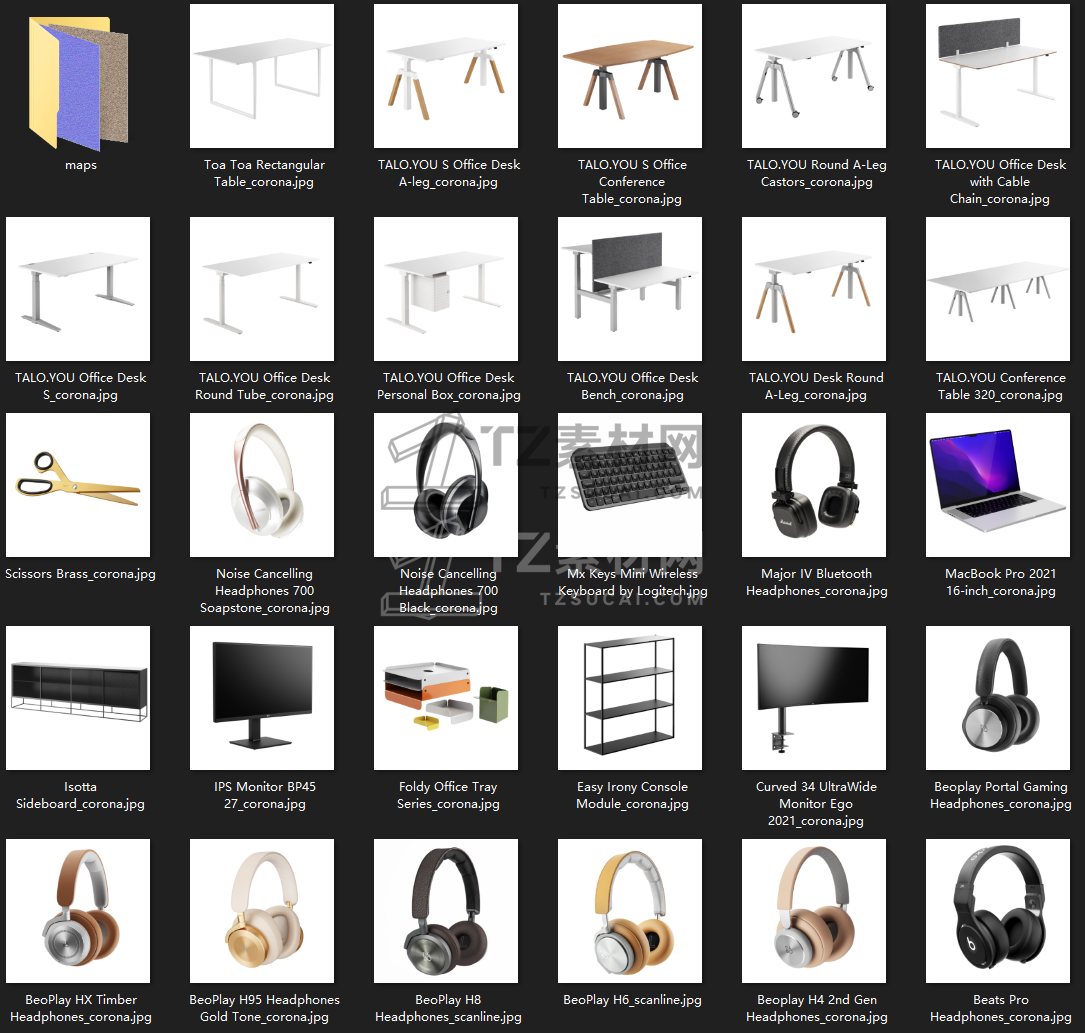Viewport: 1085px width, 1033px height.
Task: Select TALO.YOU Office Desk Bench thumbnail
Action: pyautogui.click(x=630, y=289)
